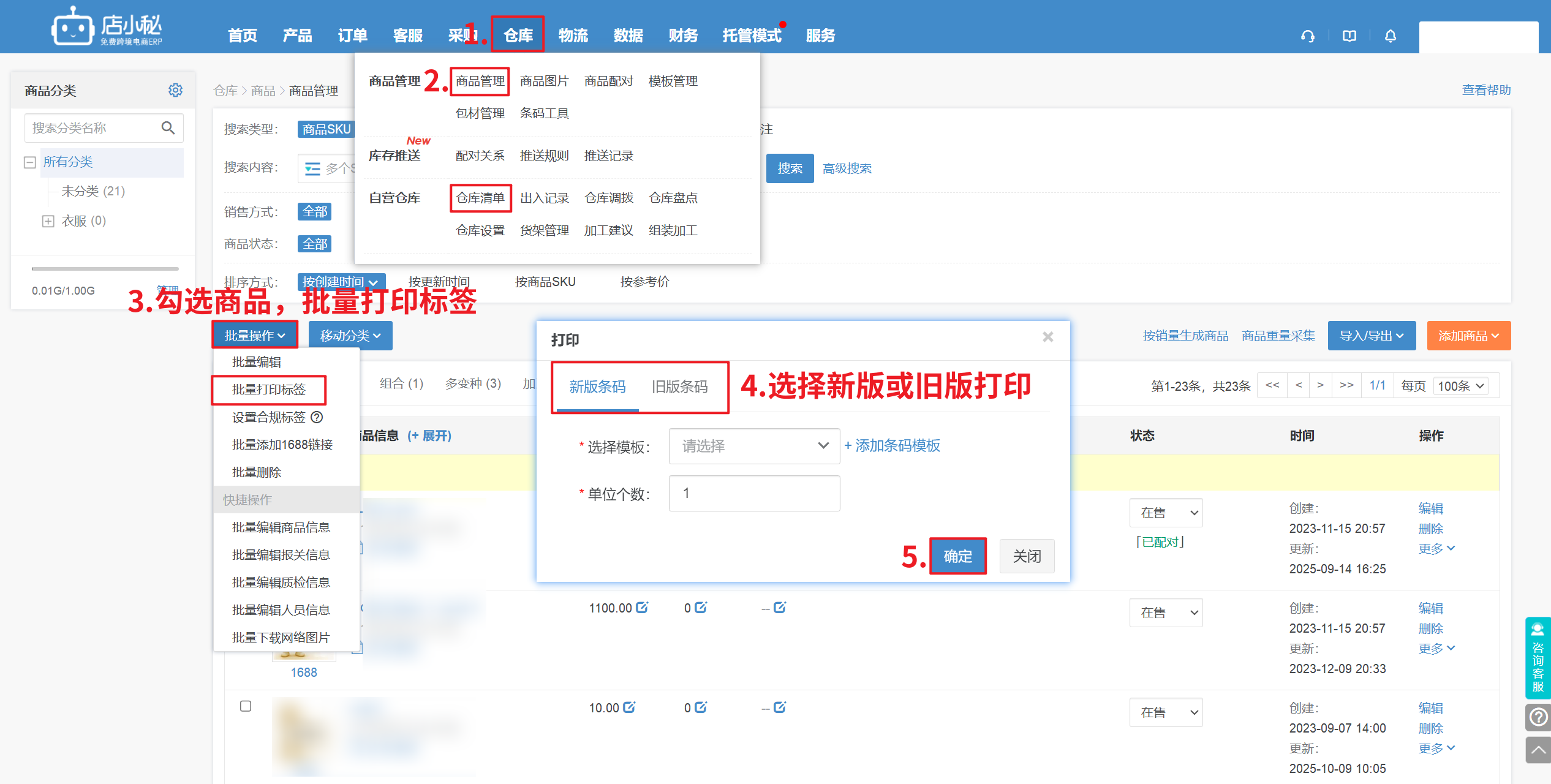Open product category settings gear icon
Image resolution: width=1551 pixels, height=784 pixels.
tap(175, 91)
